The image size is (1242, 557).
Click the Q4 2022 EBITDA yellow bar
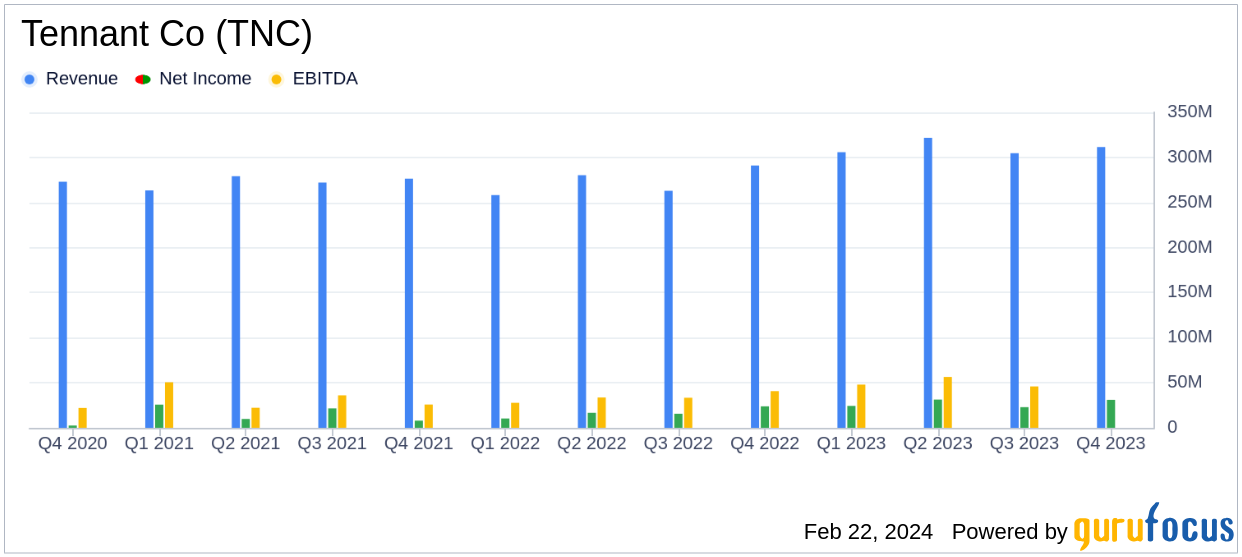774,410
